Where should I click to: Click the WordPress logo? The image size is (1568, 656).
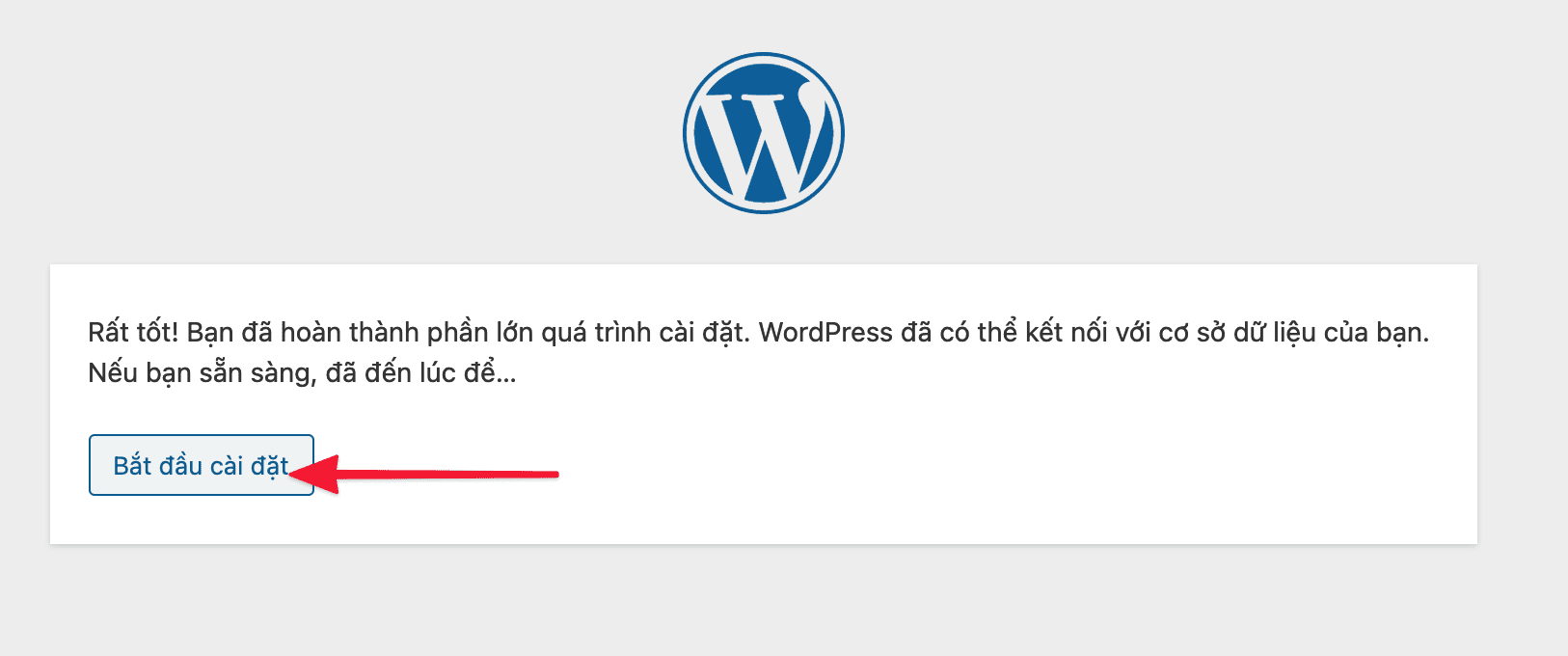pyautogui.click(x=764, y=133)
